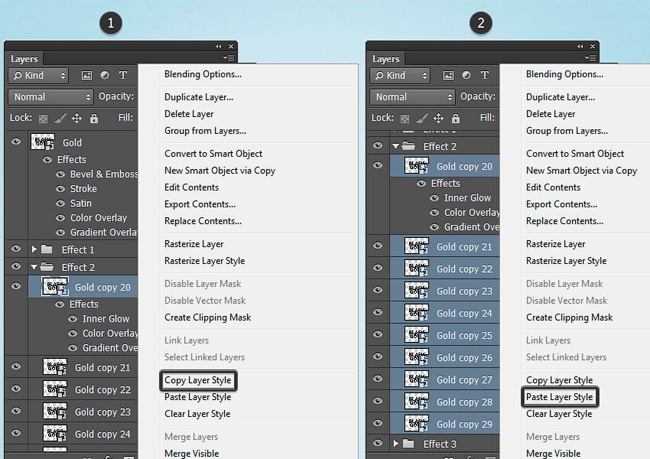Viewport: 650px width, 459px height.
Task: Open Normal blend mode dropdown in left panel
Action: 51,97
